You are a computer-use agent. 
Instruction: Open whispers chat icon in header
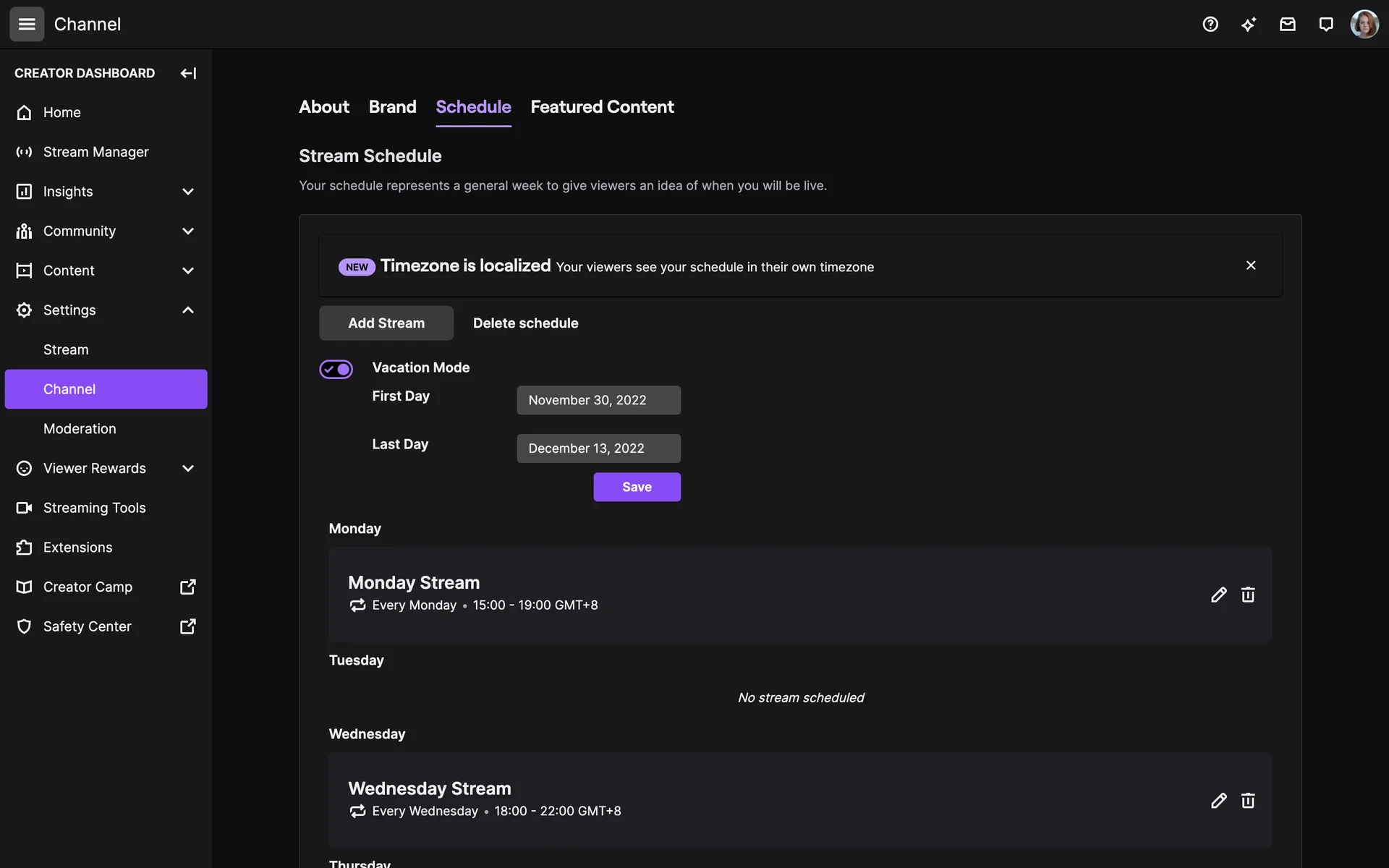click(1325, 24)
